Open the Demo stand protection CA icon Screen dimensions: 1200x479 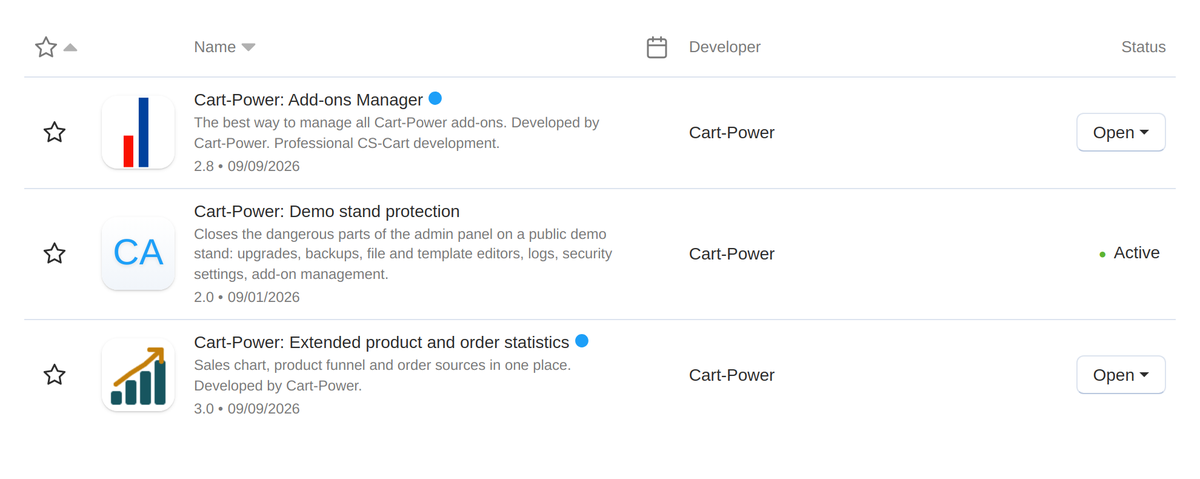point(138,254)
